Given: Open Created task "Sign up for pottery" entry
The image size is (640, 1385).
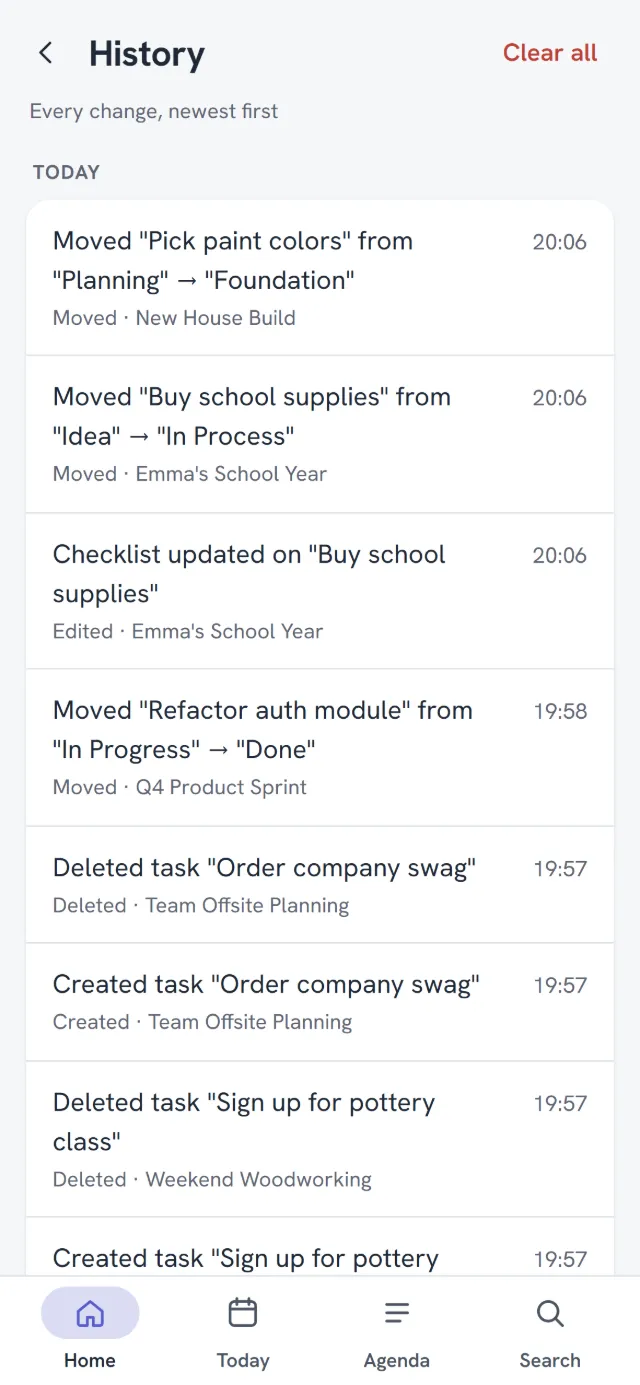Looking at the screenshot, I should click(x=320, y=1247).
